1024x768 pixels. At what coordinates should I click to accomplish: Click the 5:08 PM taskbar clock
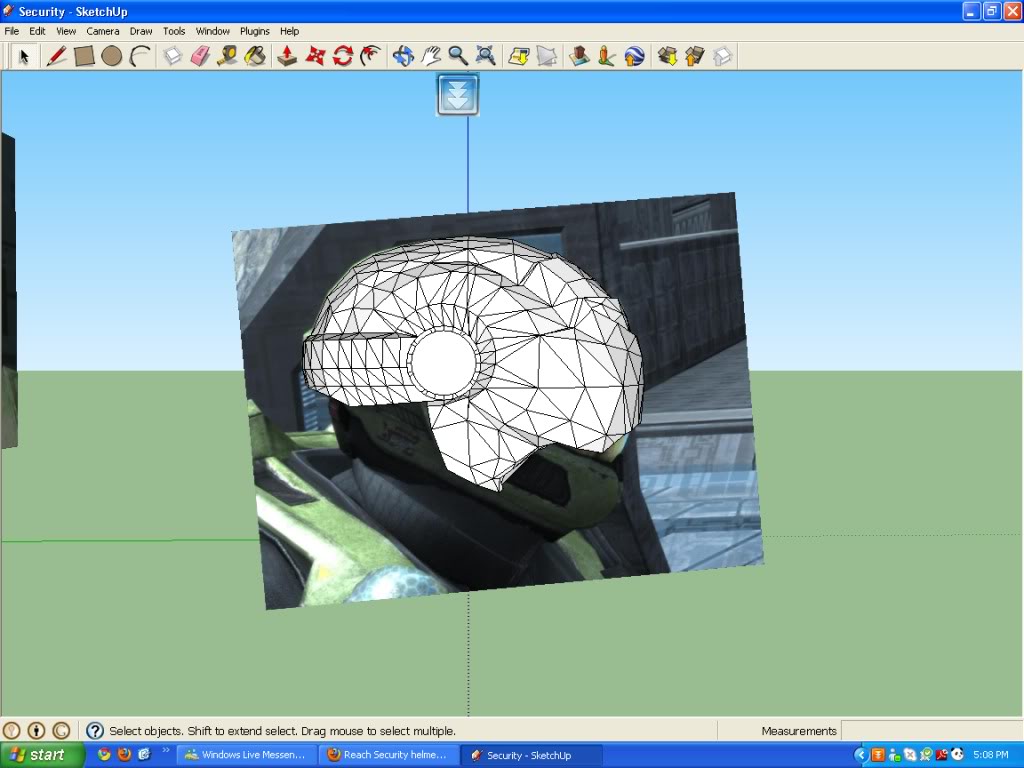tap(991, 755)
